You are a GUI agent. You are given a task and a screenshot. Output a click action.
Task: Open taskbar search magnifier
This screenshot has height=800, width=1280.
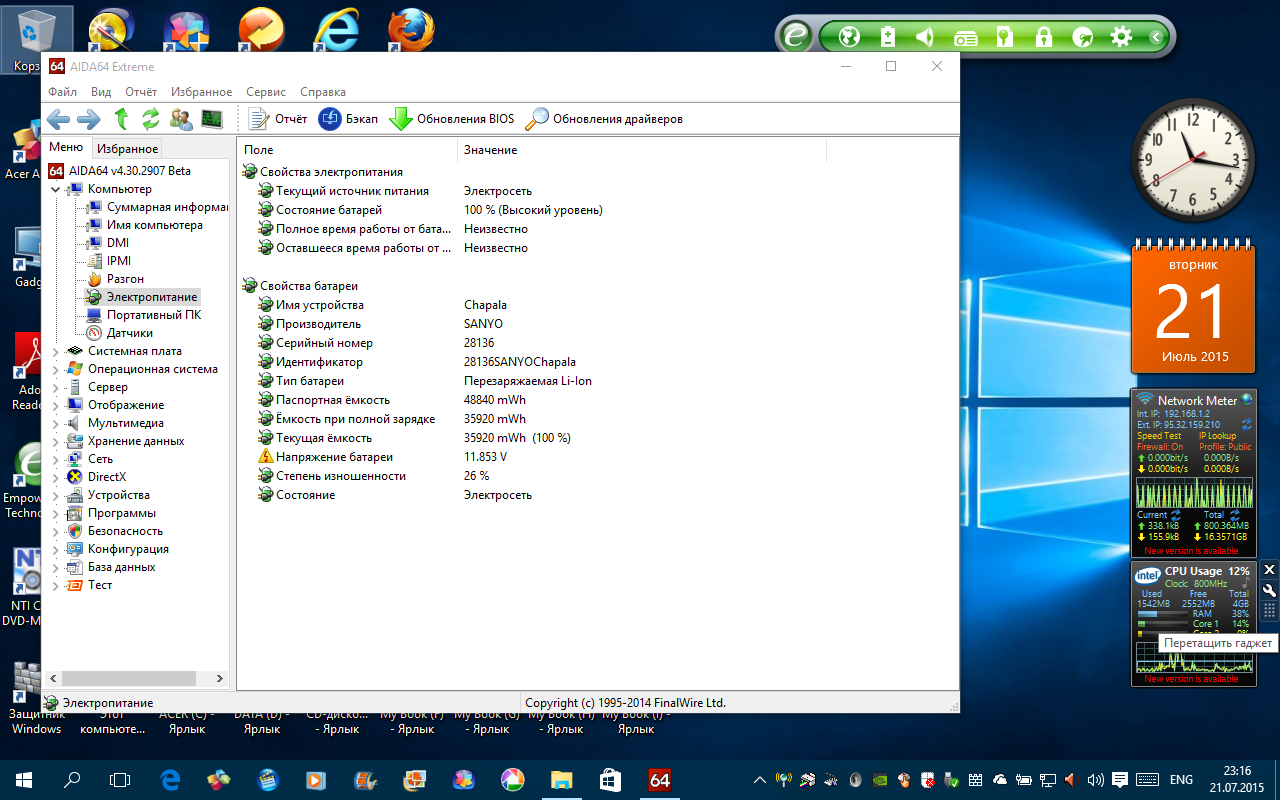72,779
